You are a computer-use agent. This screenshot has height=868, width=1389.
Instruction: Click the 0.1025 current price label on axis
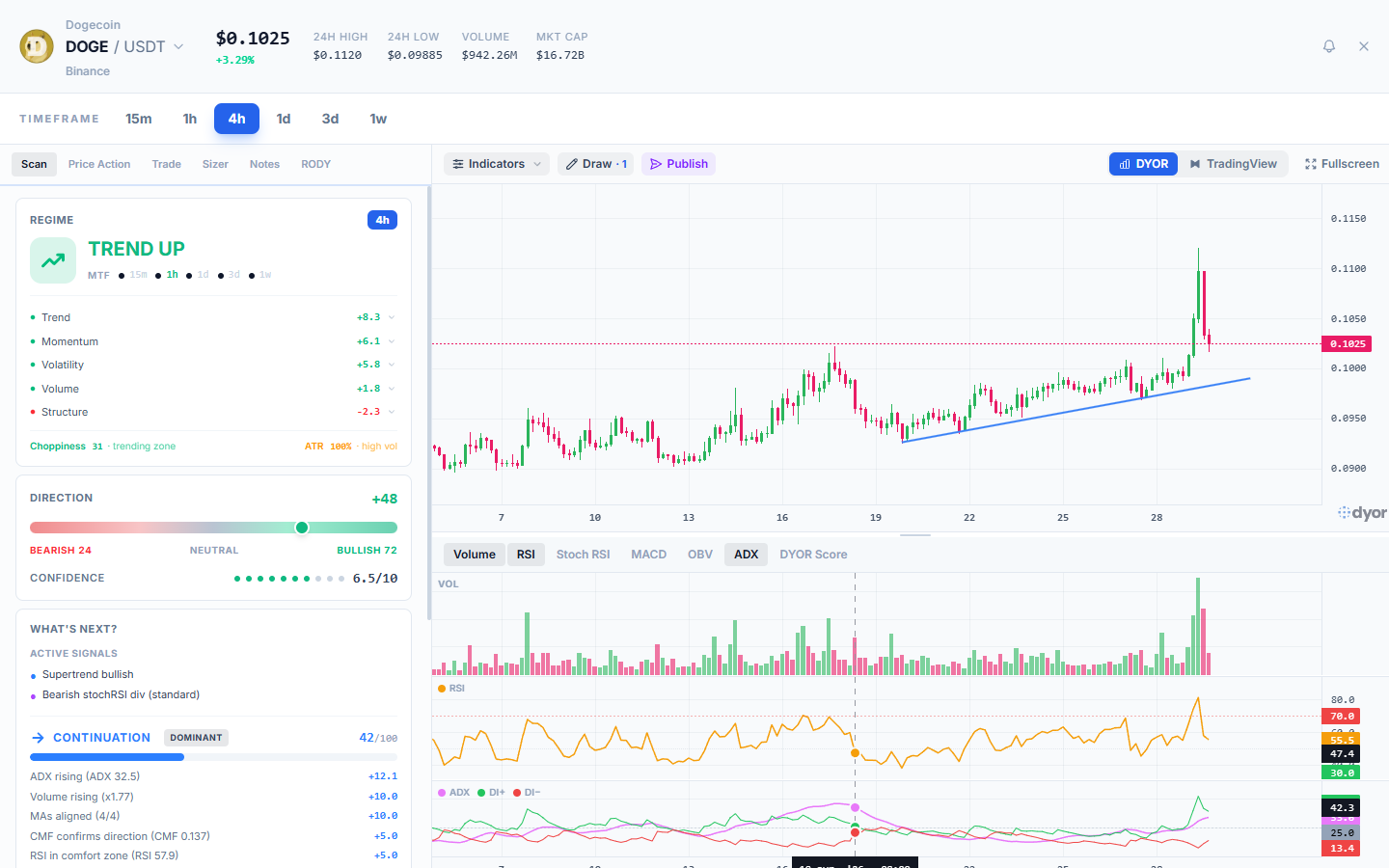click(x=1347, y=344)
